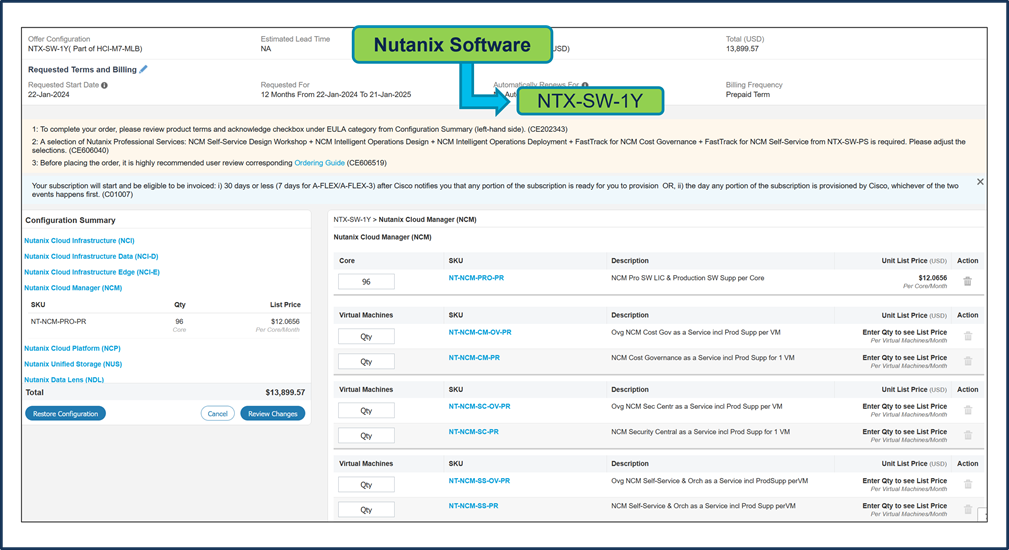
Task: Open Nutanix Unified Storage (NUS) category
Action: click(x=73, y=363)
